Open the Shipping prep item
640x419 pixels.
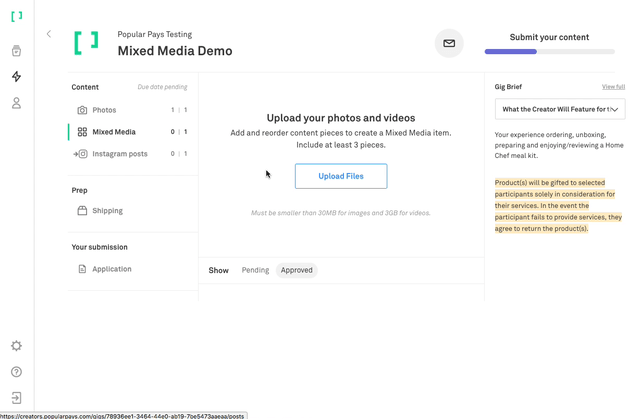click(x=107, y=211)
